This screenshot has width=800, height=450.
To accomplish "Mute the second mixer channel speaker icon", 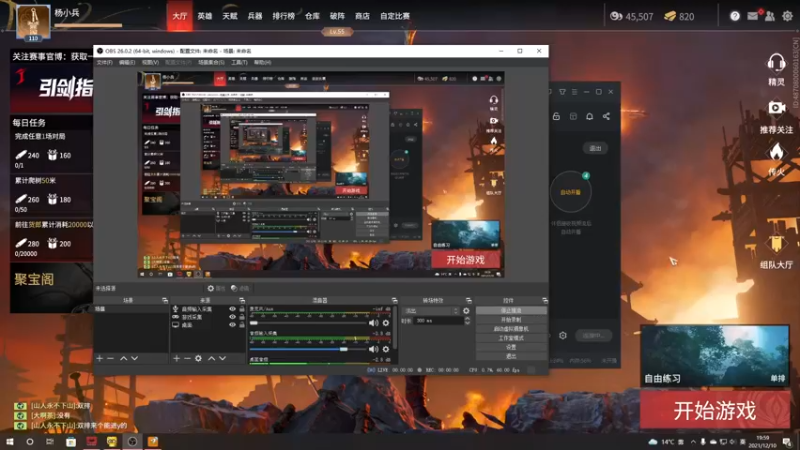I will [x=373, y=349].
